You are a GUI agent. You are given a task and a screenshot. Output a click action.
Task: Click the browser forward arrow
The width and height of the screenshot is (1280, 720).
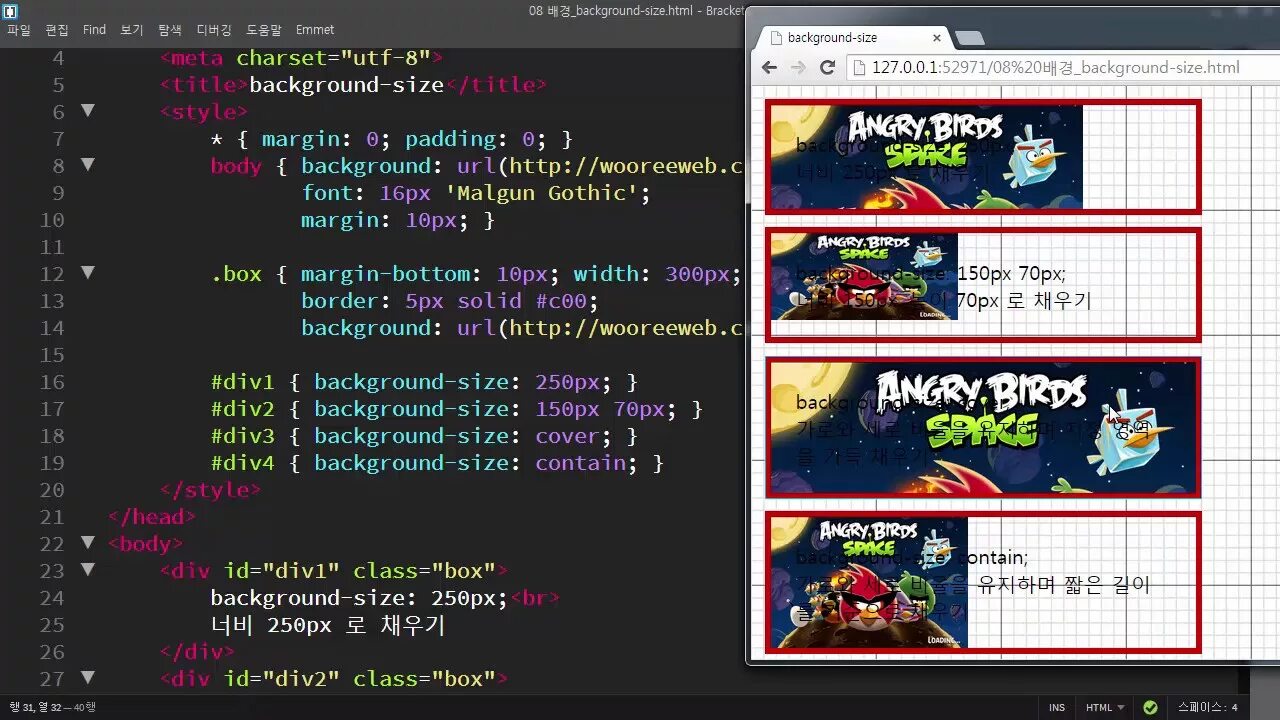point(798,68)
